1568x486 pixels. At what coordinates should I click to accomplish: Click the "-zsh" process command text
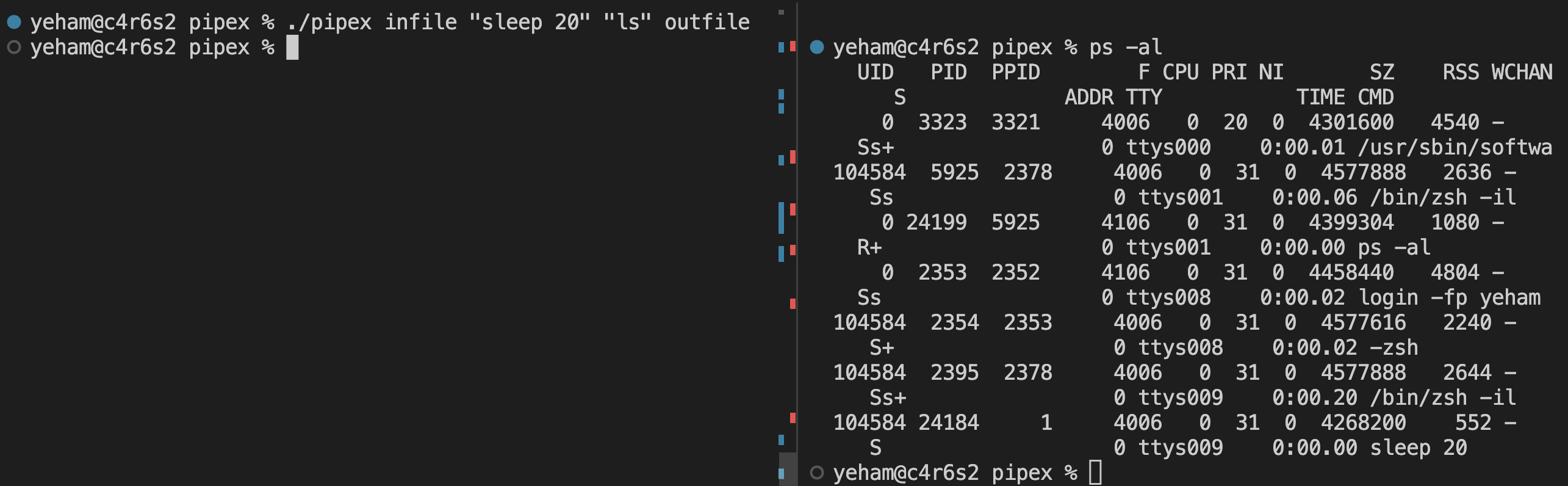coord(1394,348)
